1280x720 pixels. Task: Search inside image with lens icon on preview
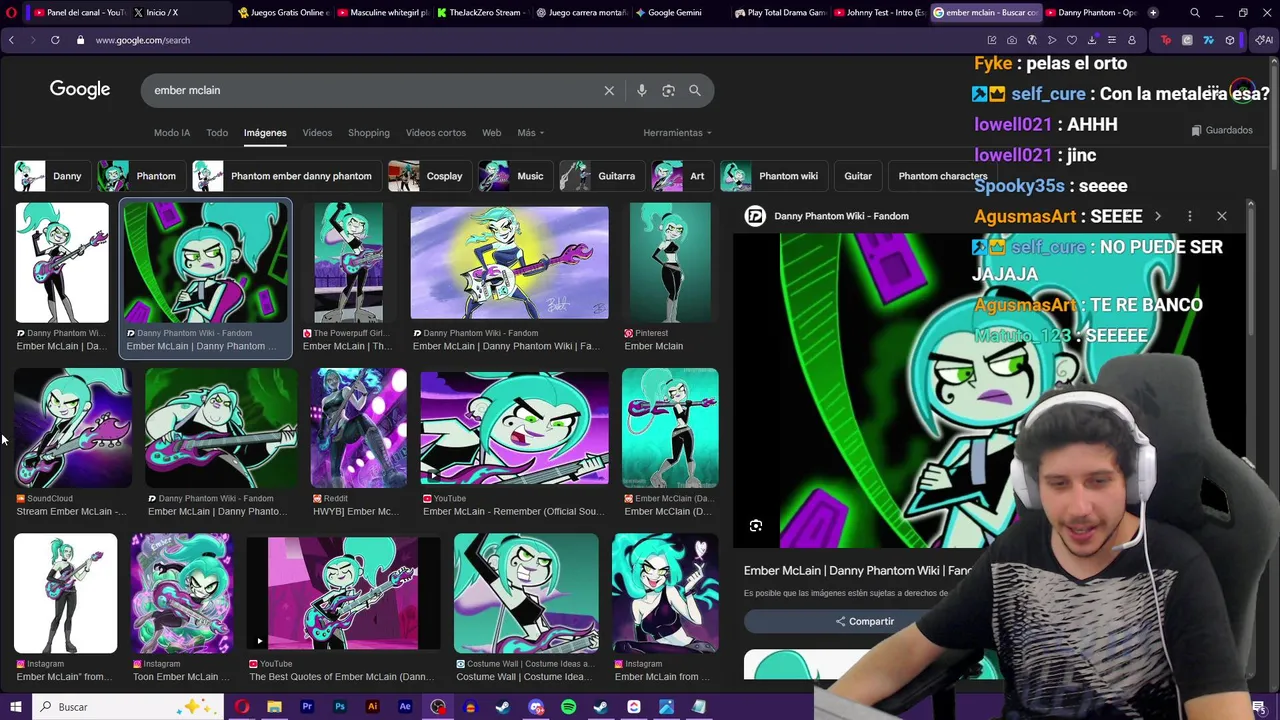(756, 526)
